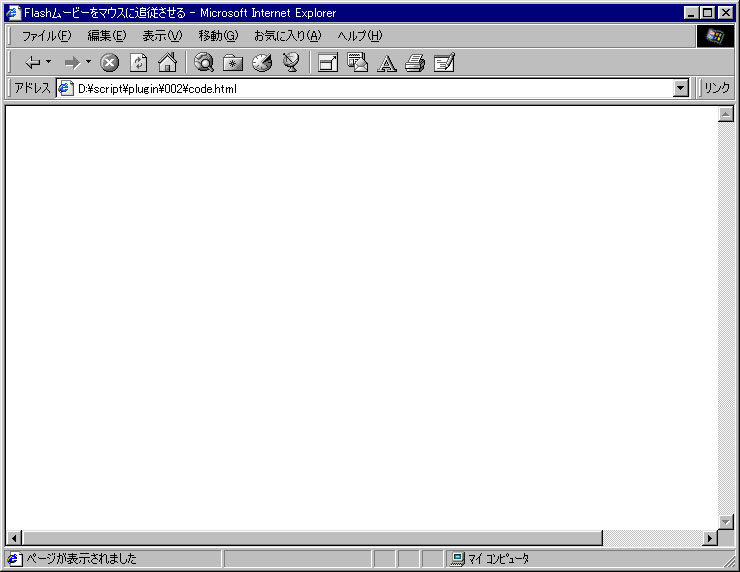
Task: Go back with the Back arrow button
Action: 32,62
